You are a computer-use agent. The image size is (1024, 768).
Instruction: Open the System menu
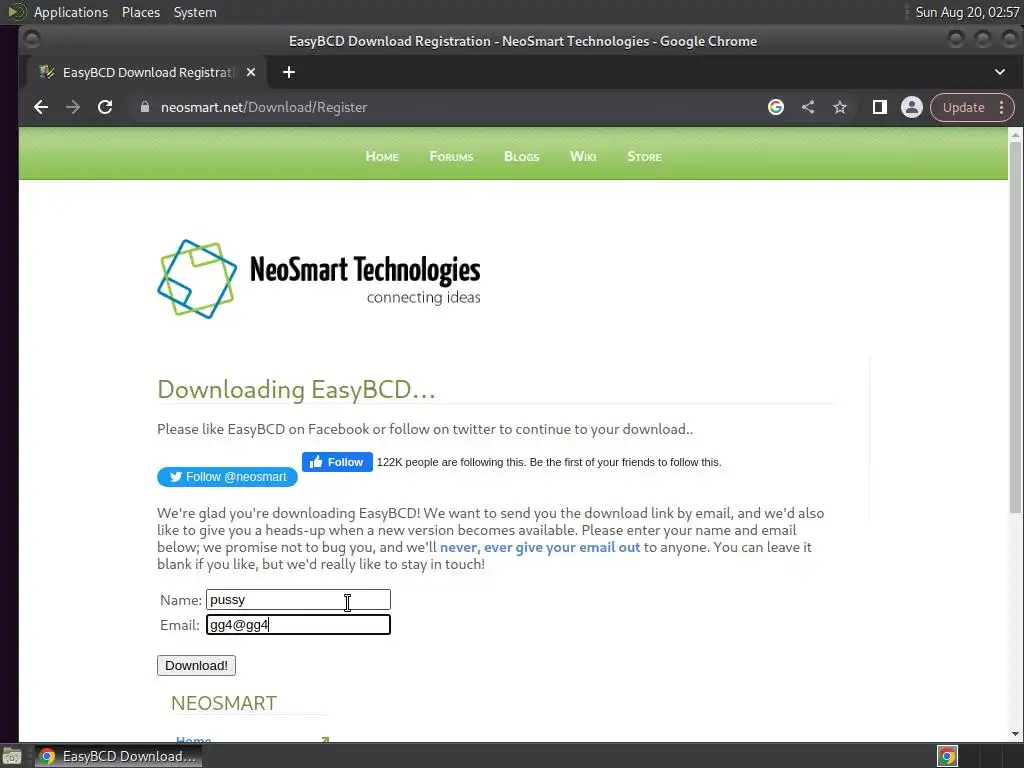point(195,12)
